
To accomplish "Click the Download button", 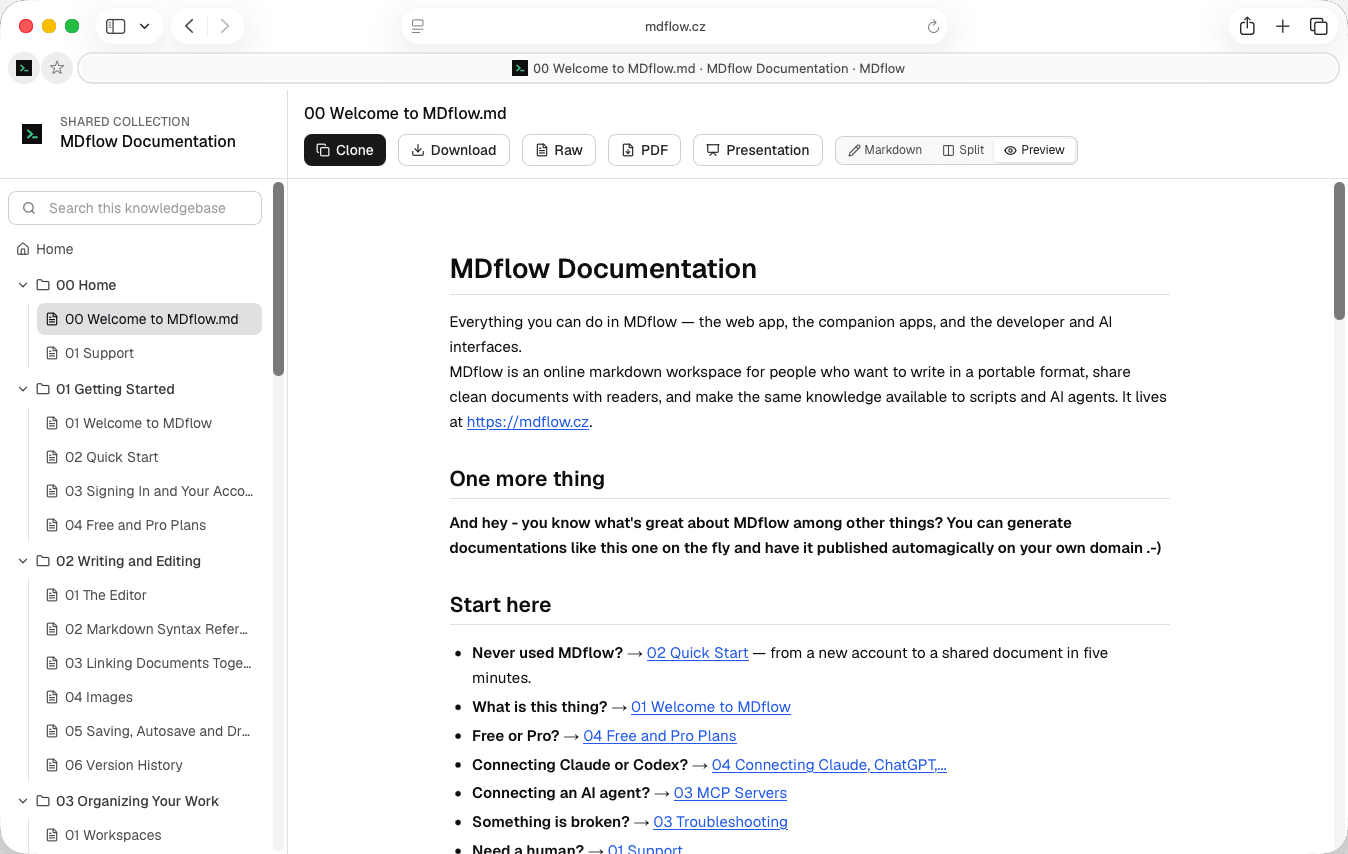I will [x=454, y=150].
